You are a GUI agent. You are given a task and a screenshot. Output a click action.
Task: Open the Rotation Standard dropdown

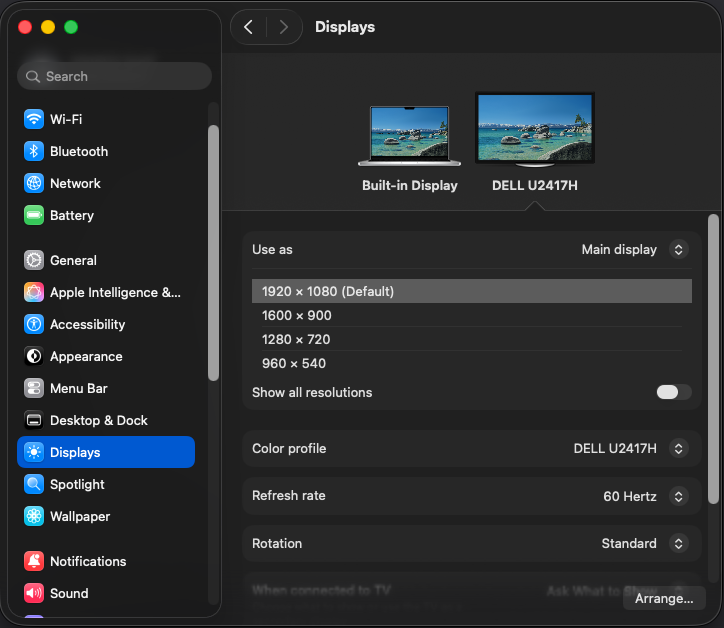coord(678,544)
